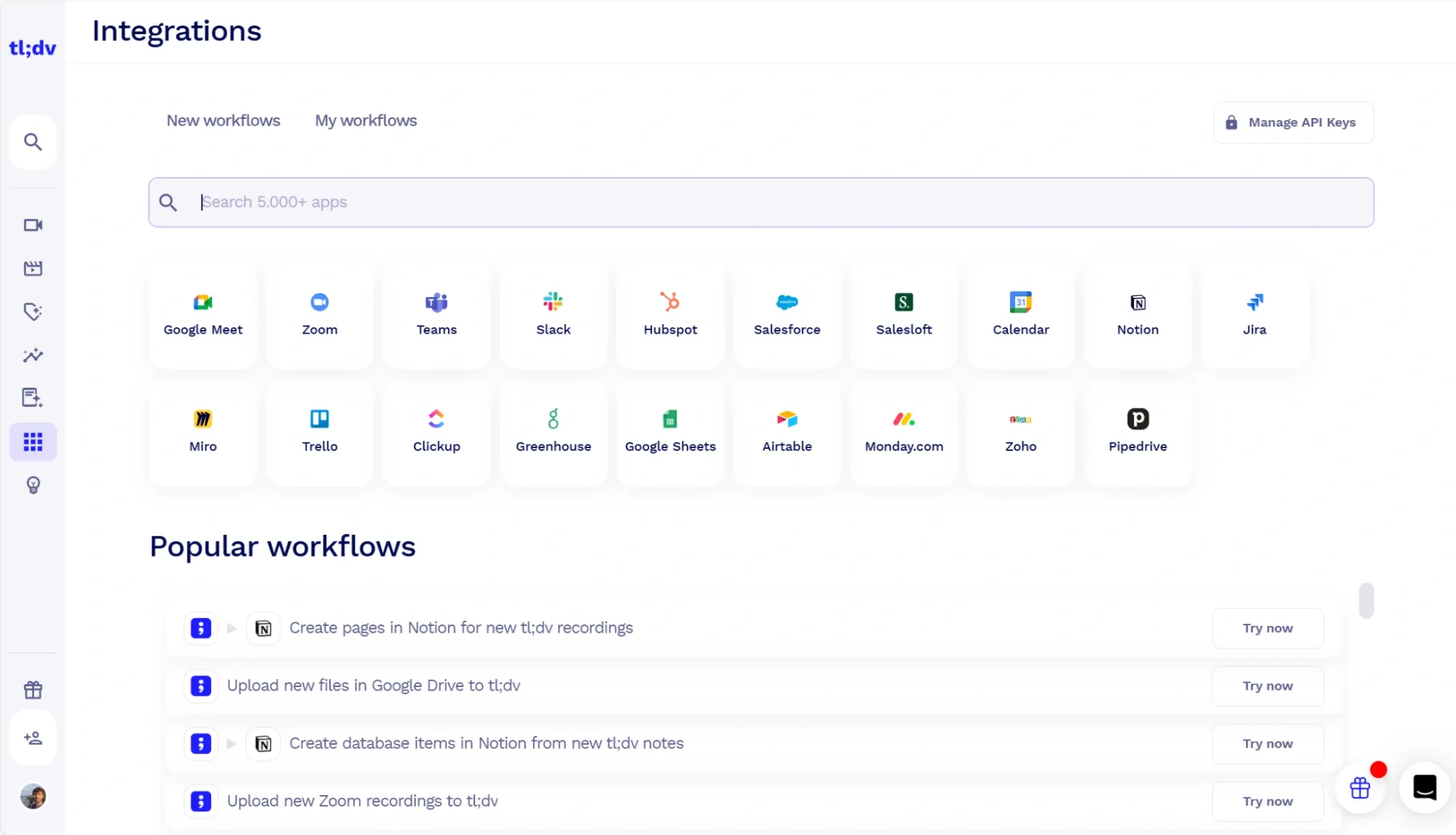Click the analytics chart sidebar icon
This screenshot has width=1456, height=835.
tap(33, 356)
